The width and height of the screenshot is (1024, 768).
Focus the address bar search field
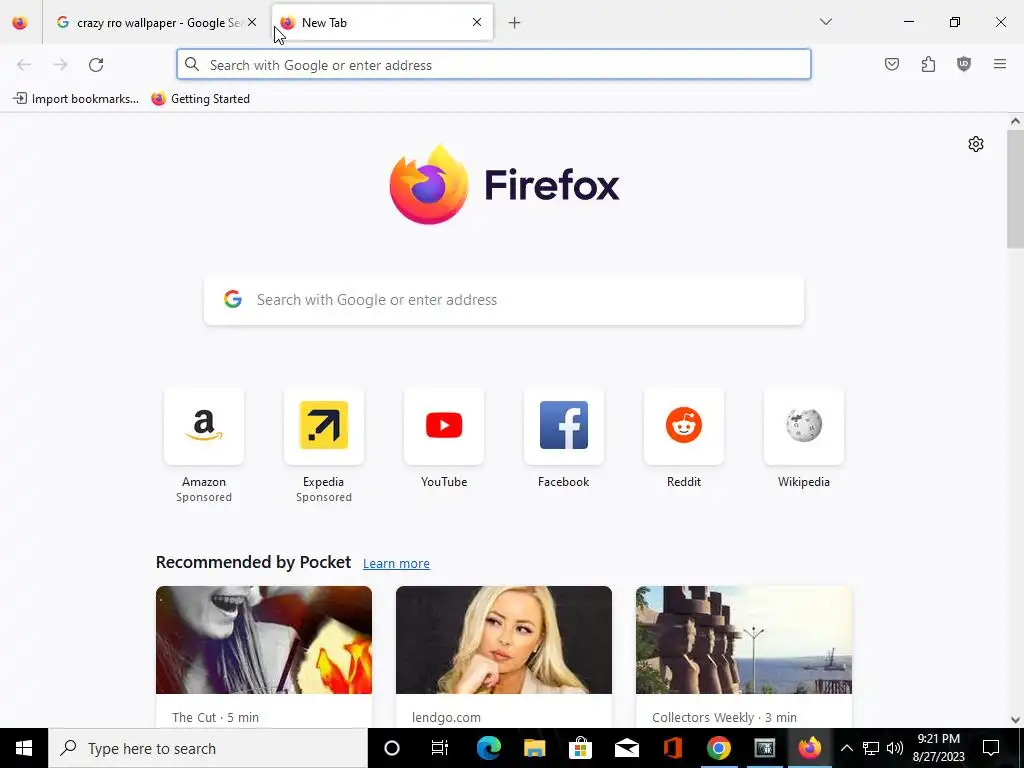[x=494, y=64]
